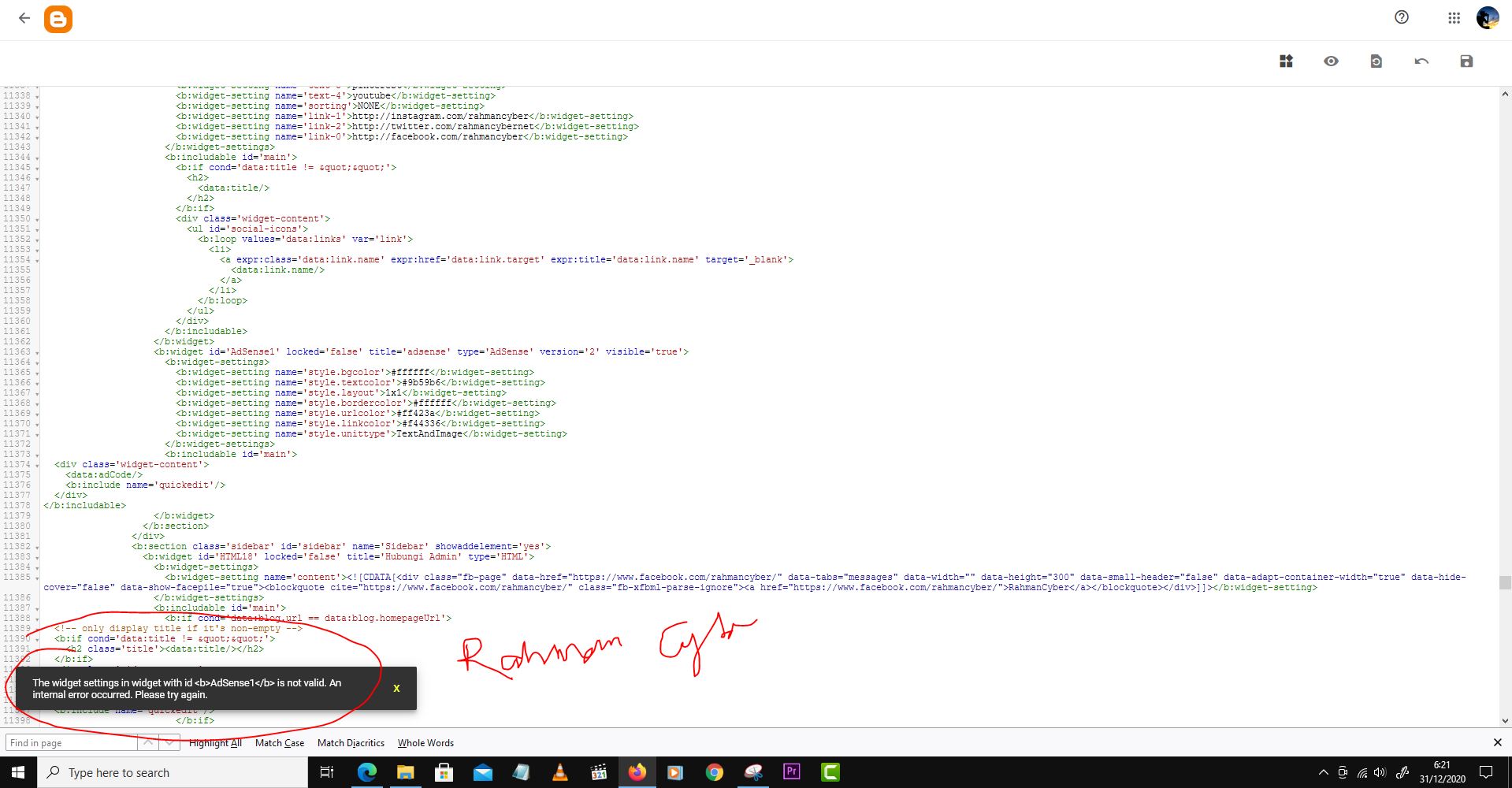
Task: Open the paint palette app on the taskbar
Action: [x=753, y=772]
